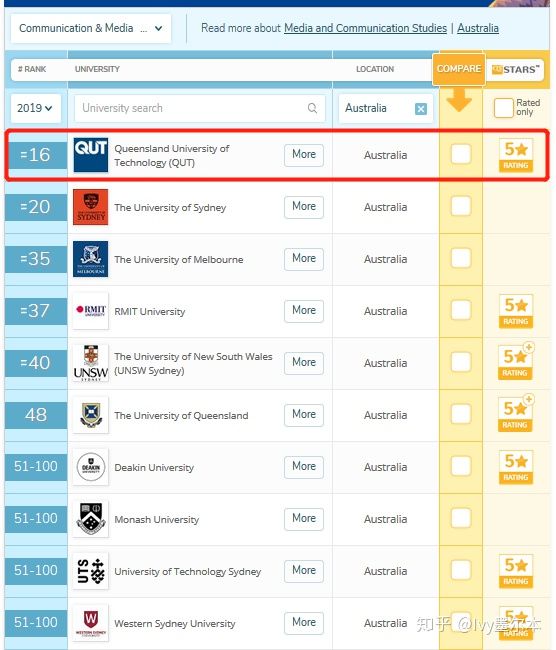Click More button for Deakin University
The image size is (556, 650).
[x=304, y=467]
